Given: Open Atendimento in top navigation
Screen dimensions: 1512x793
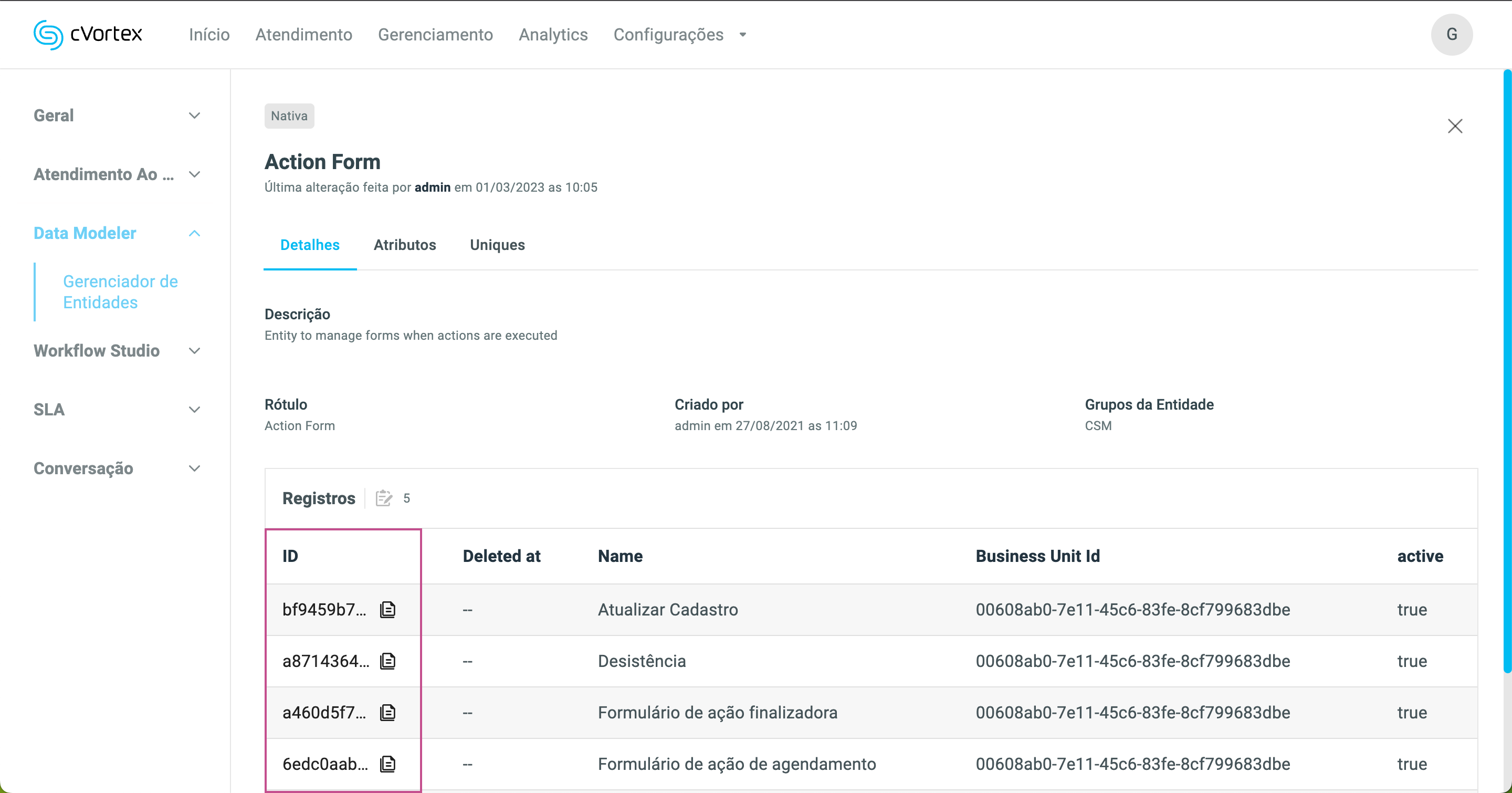Looking at the screenshot, I should [x=303, y=35].
